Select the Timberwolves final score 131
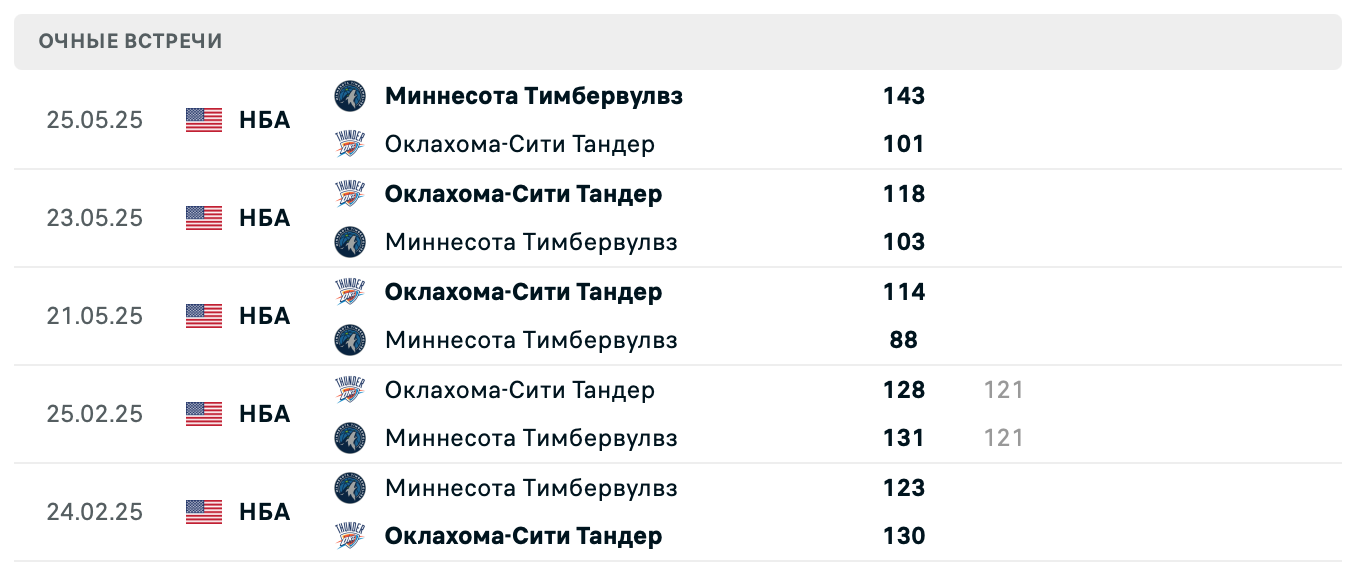The image size is (1356, 578). (904, 438)
